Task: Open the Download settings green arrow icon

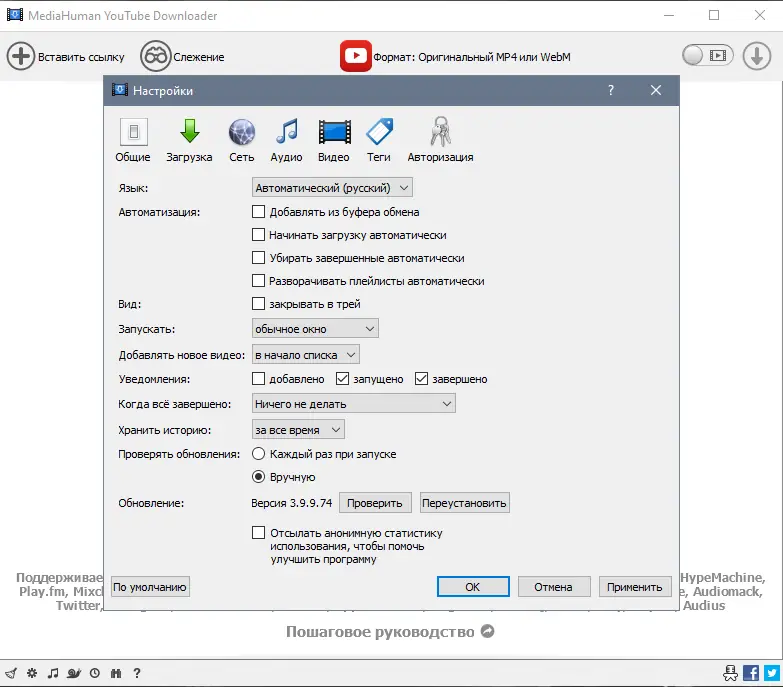Action: pos(189,131)
